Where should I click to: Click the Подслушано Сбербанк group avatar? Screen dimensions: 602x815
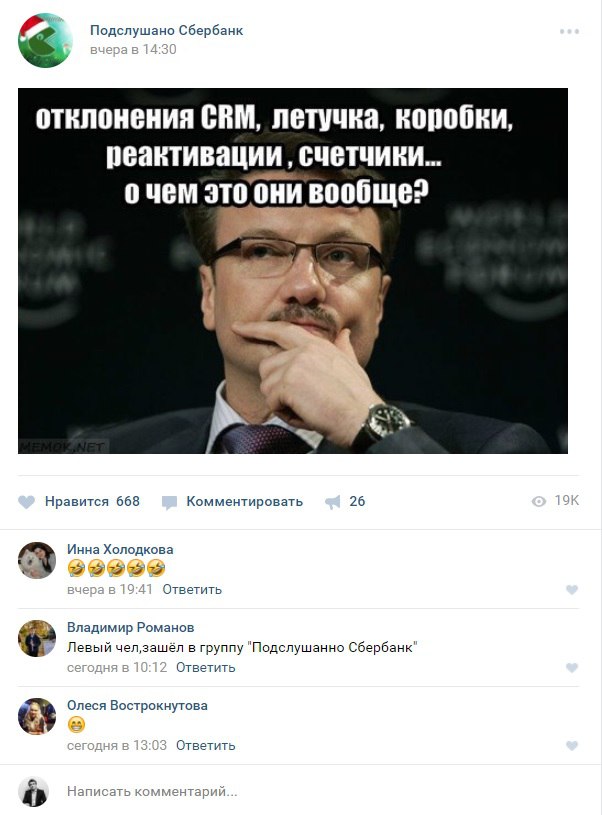tap(45, 41)
